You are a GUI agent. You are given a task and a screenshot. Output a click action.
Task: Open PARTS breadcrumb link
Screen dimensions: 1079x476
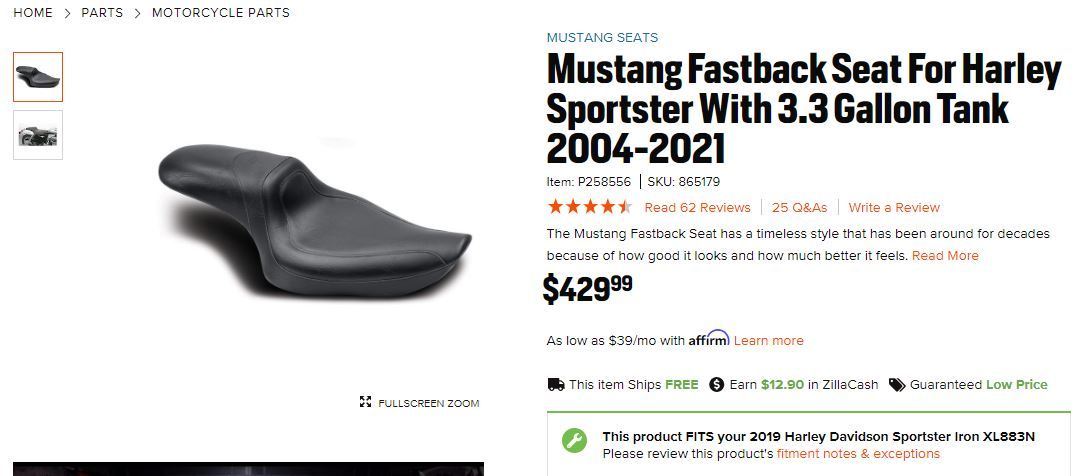102,13
